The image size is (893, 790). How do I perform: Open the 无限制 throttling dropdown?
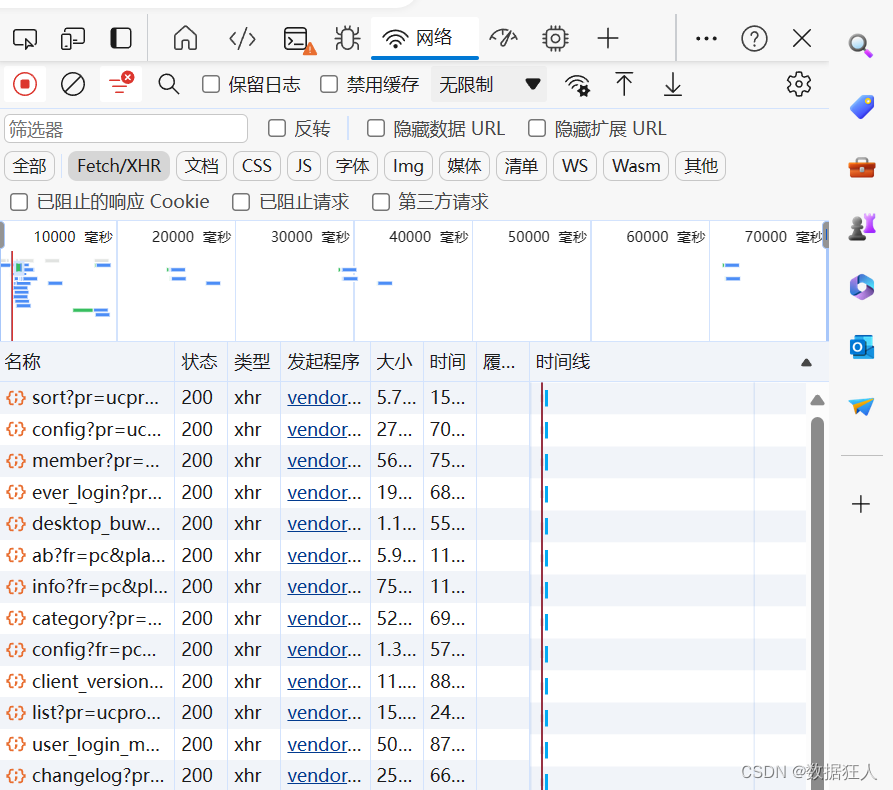489,84
